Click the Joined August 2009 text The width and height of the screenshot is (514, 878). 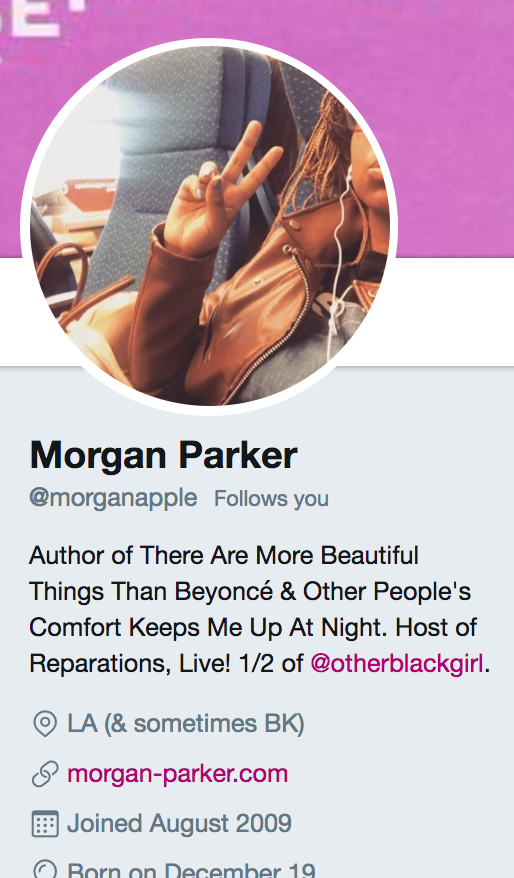[179, 823]
